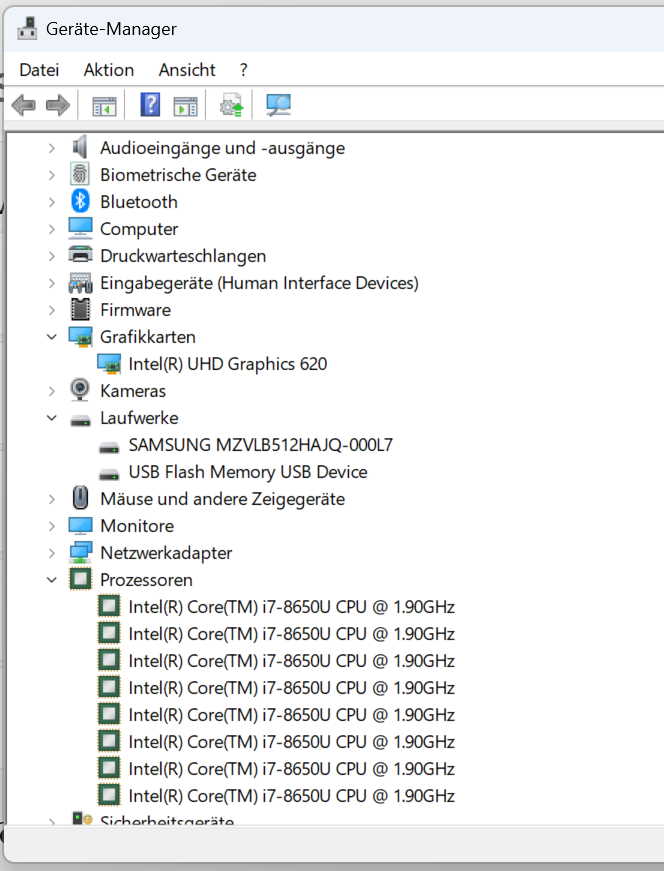Click the Monitore screen icon
This screenshot has height=871, width=664.
coord(80,525)
